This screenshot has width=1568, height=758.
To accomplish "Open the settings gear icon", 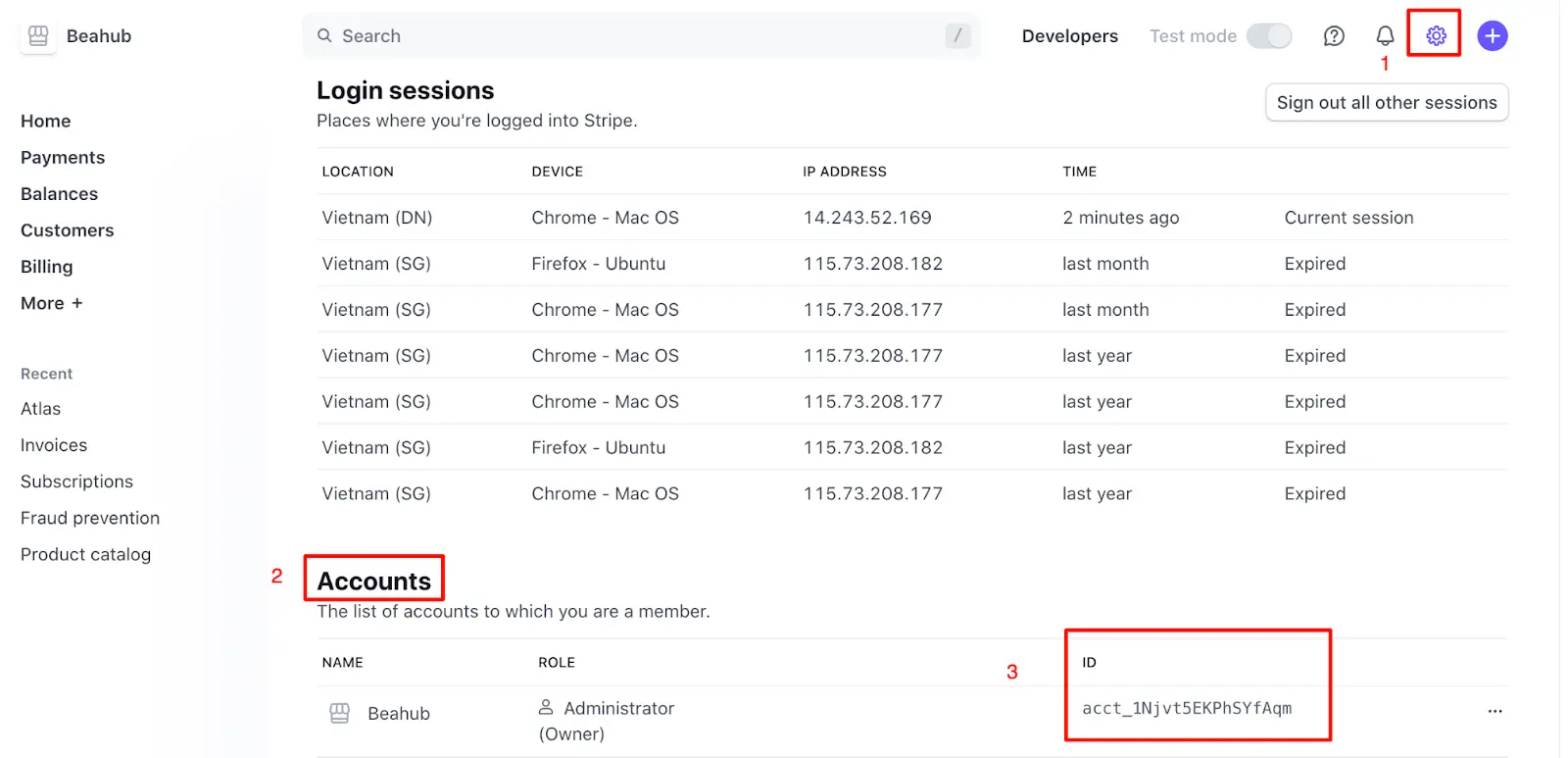I will [x=1436, y=36].
